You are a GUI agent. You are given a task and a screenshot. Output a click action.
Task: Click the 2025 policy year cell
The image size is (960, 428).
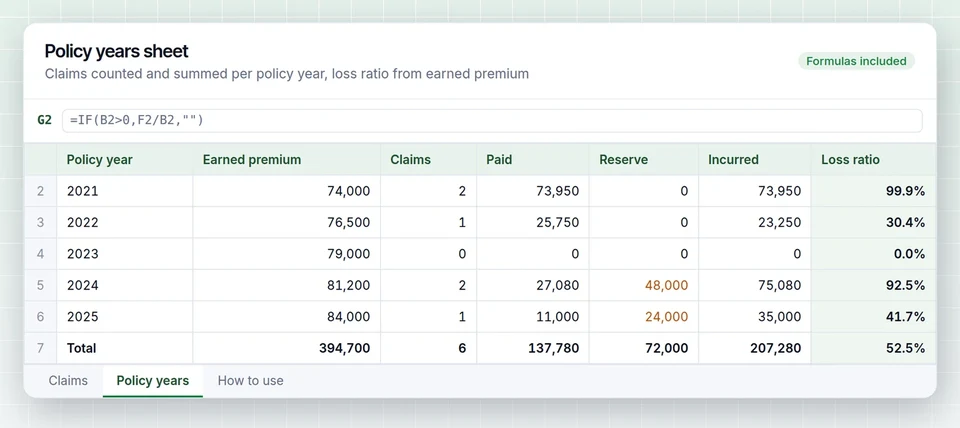(x=124, y=317)
